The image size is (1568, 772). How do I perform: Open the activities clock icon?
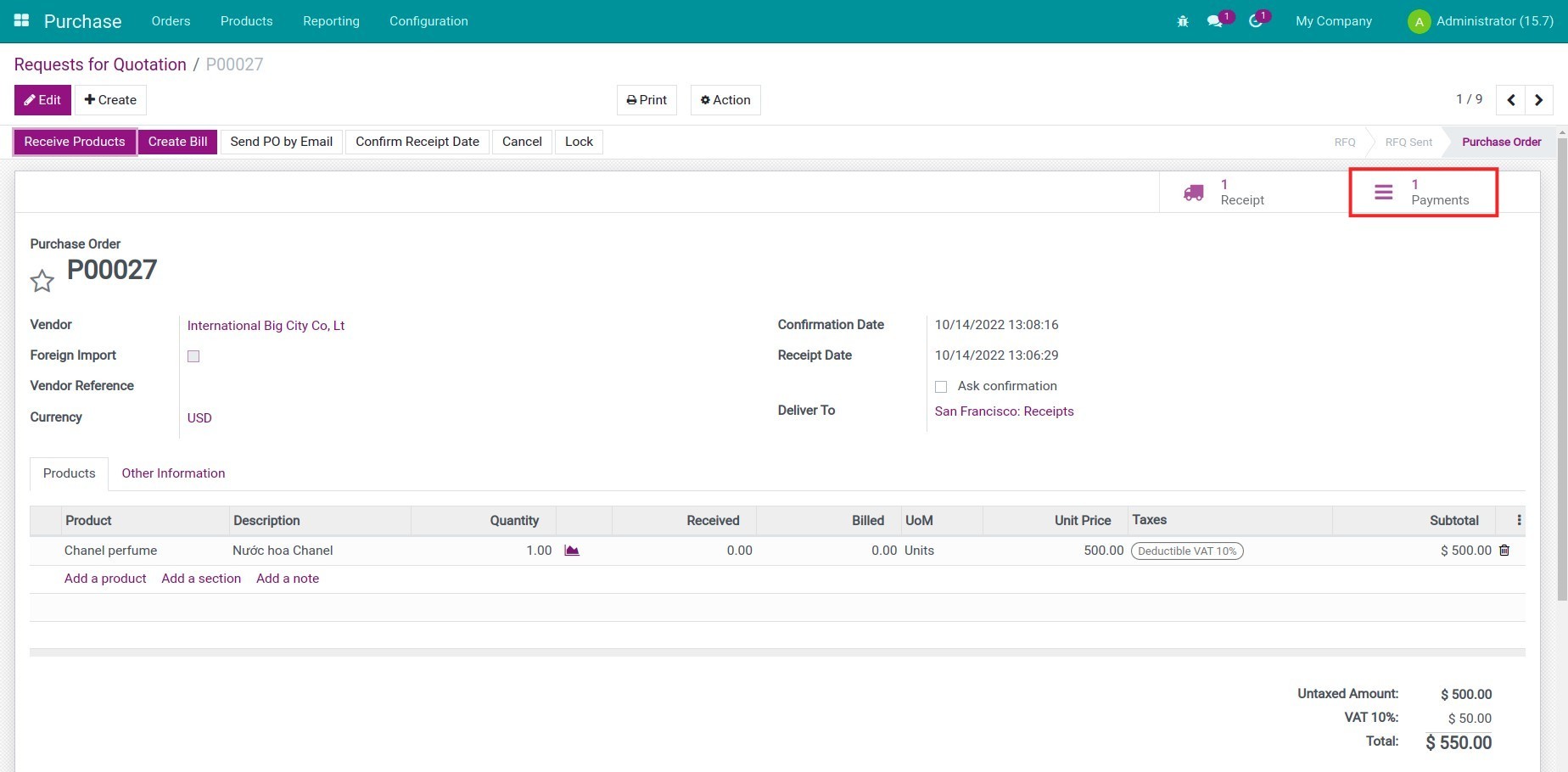(1256, 21)
